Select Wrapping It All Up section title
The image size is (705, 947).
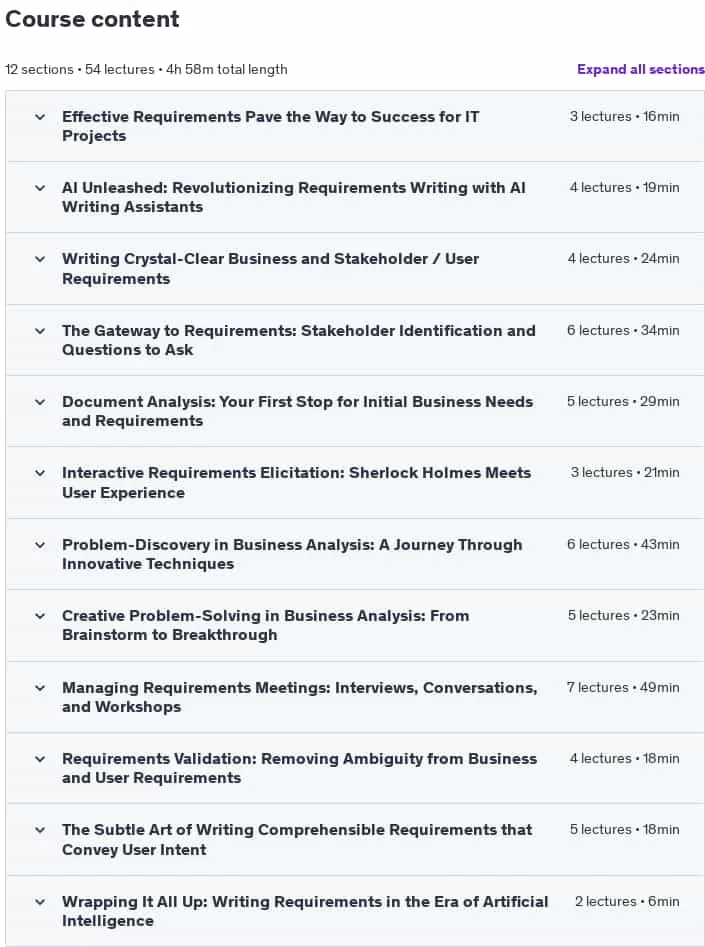[x=305, y=911]
